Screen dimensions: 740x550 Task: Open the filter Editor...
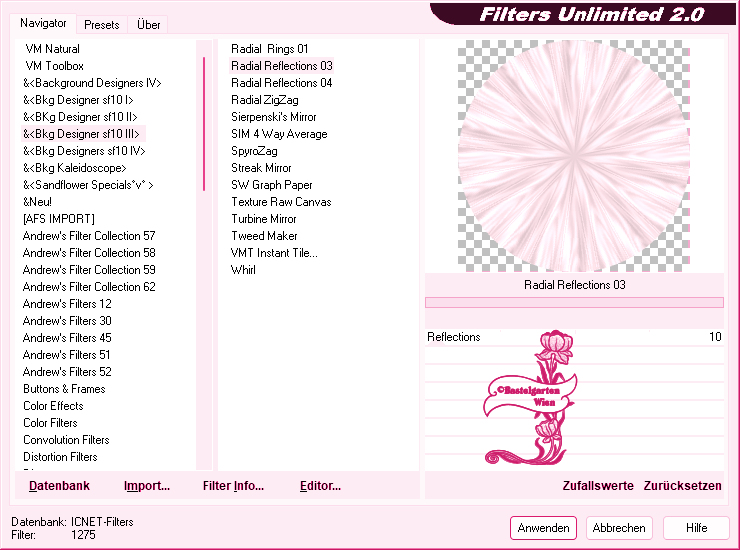click(x=320, y=486)
